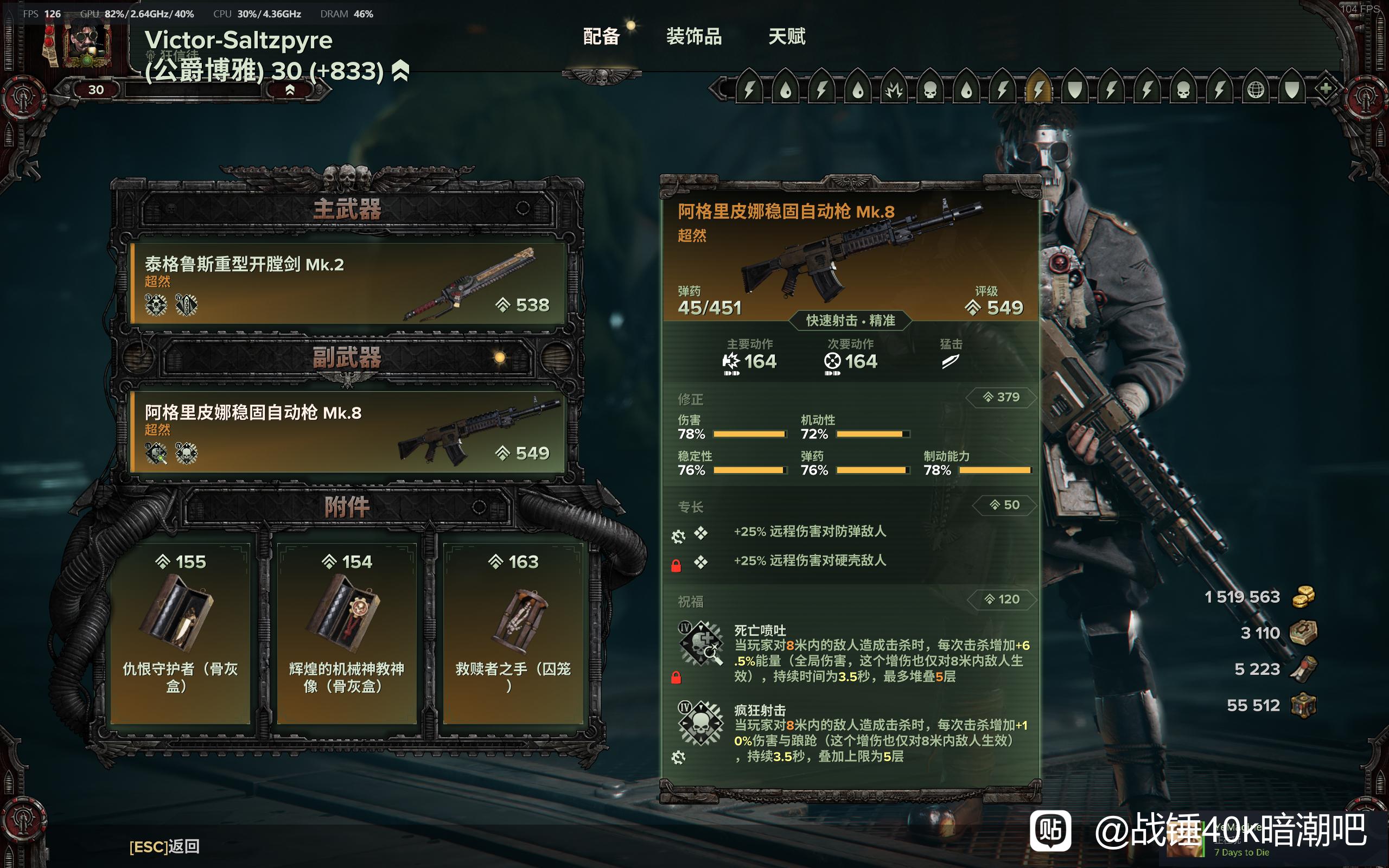This screenshot has height=868, width=1389.
Task: Click [ESC]返回 back button
Action: coord(165,846)
